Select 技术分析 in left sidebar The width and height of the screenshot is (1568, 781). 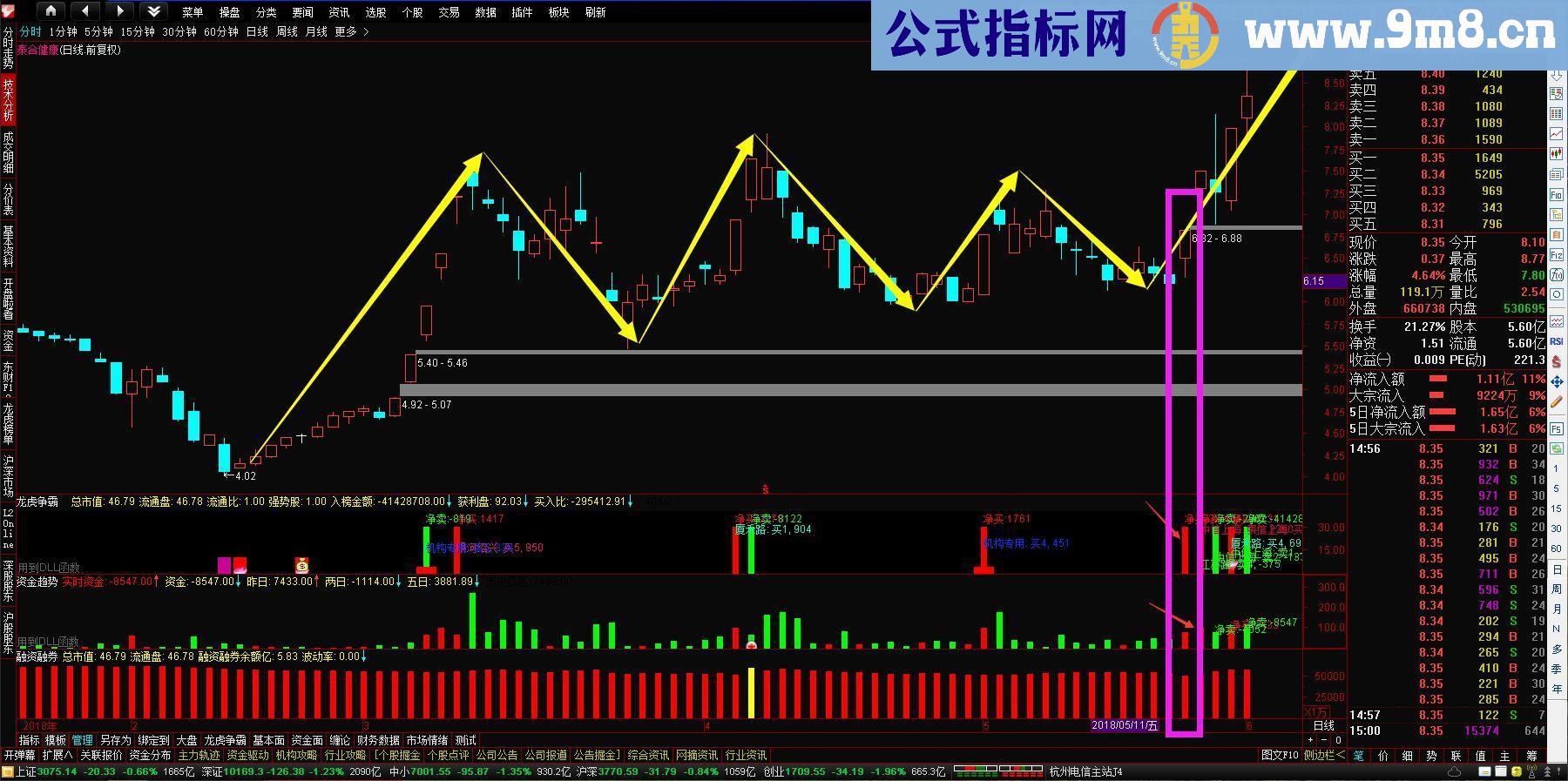click(x=8, y=99)
